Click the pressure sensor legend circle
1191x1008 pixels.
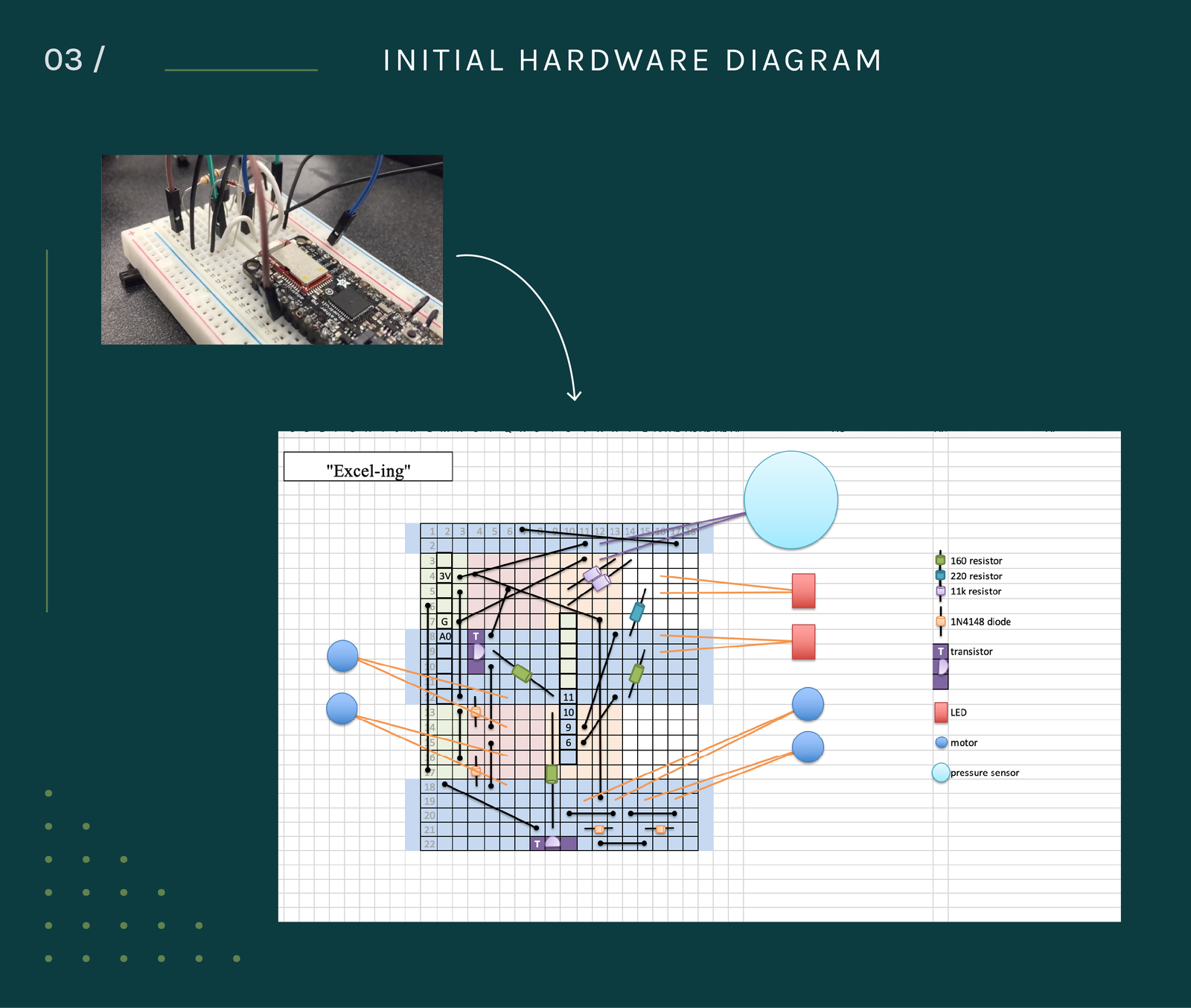(941, 773)
